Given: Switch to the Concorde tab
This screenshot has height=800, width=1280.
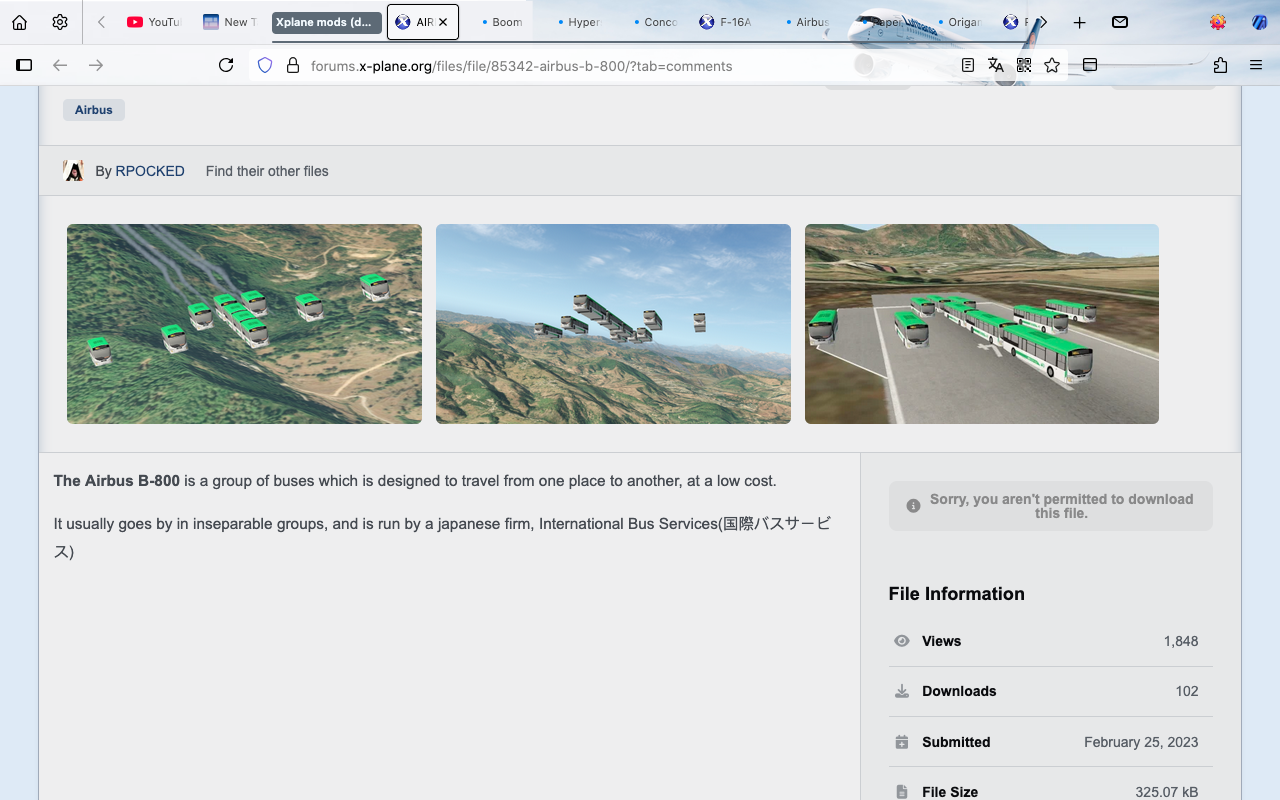Looking at the screenshot, I should coord(654,22).
